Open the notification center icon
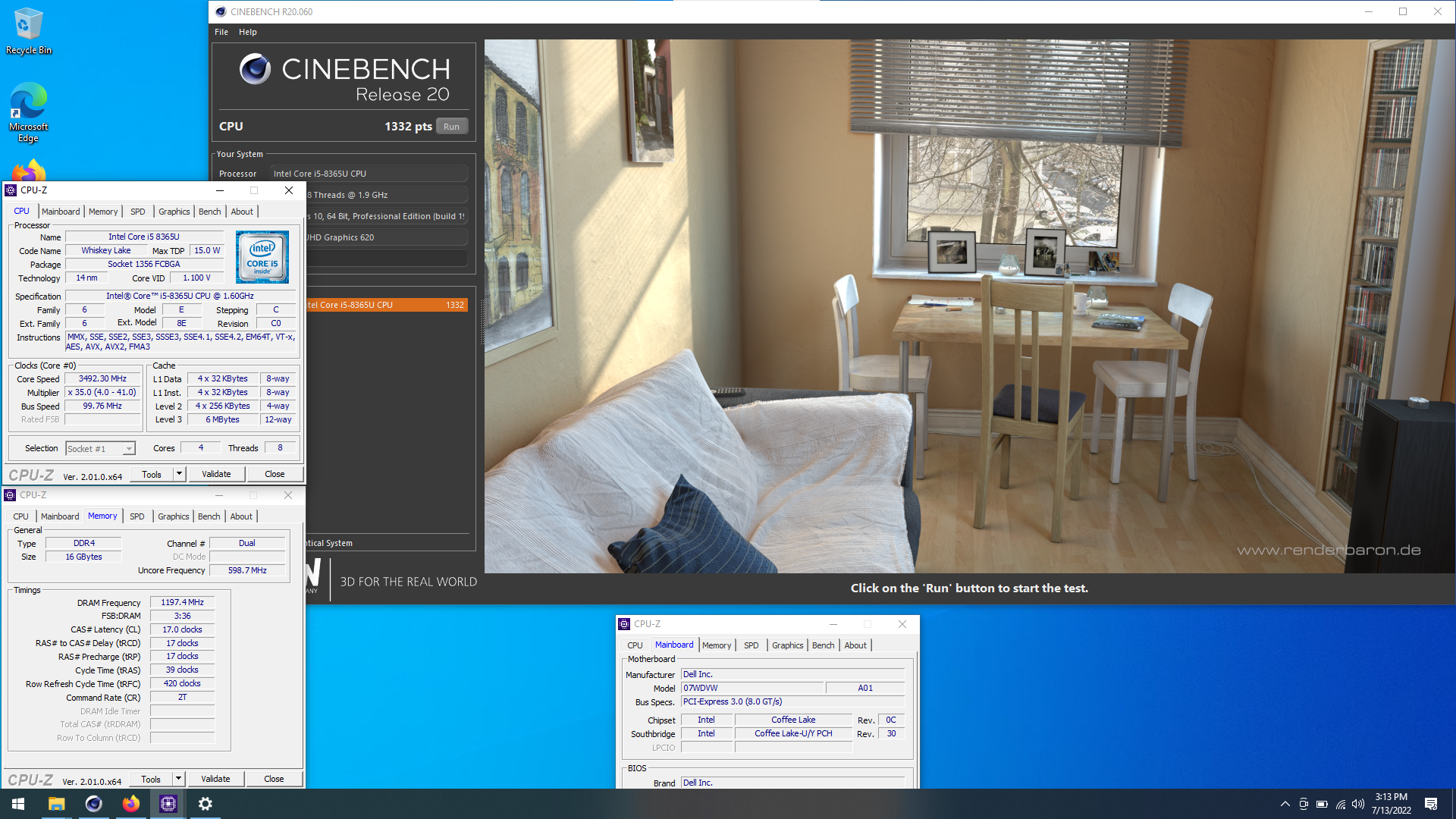The image size is (1456, 819). [1431, 805]
